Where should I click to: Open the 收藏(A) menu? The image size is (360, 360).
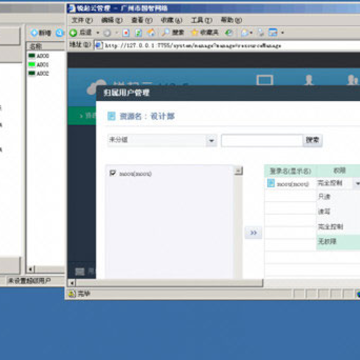pos(171,20)
